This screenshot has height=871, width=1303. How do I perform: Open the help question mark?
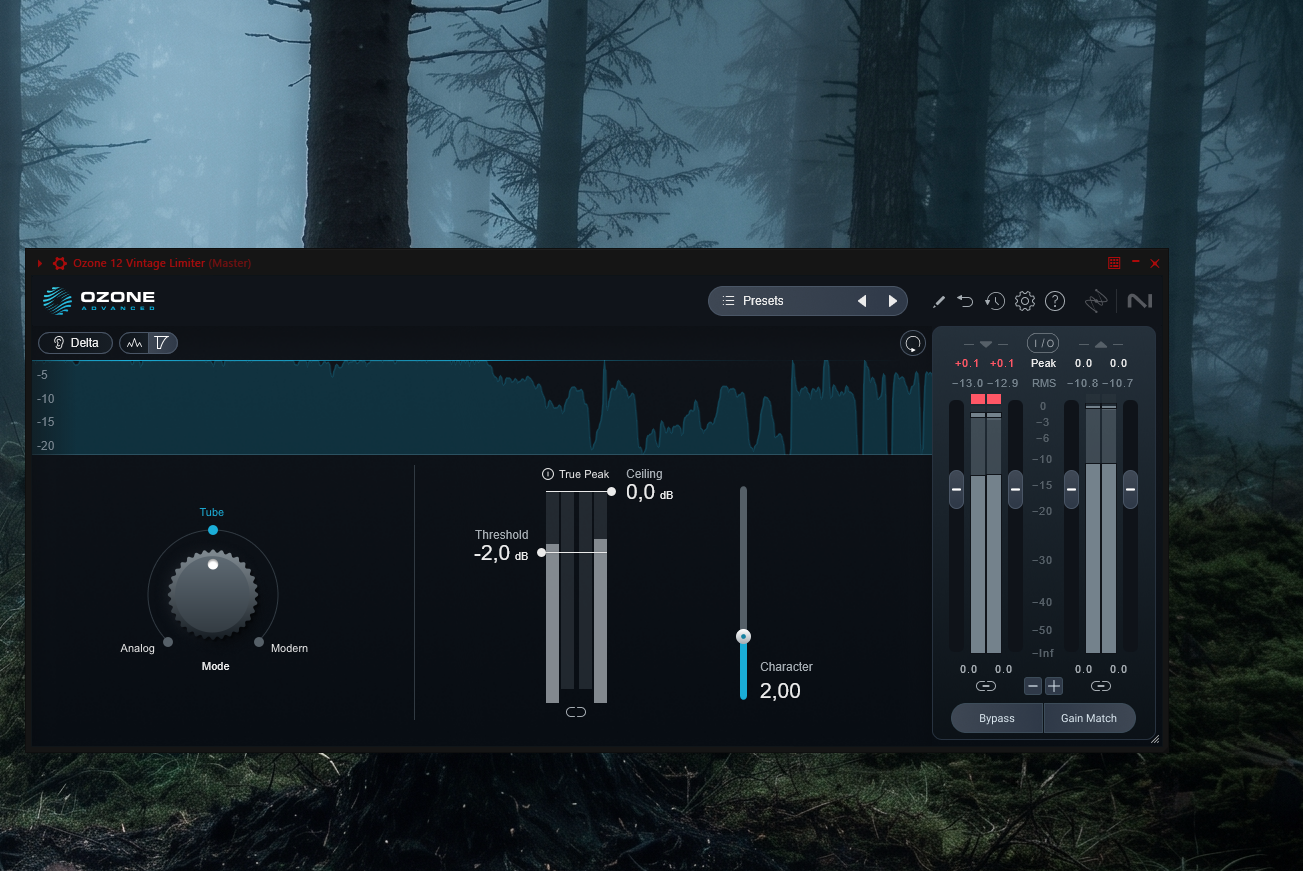point(1055,301)
